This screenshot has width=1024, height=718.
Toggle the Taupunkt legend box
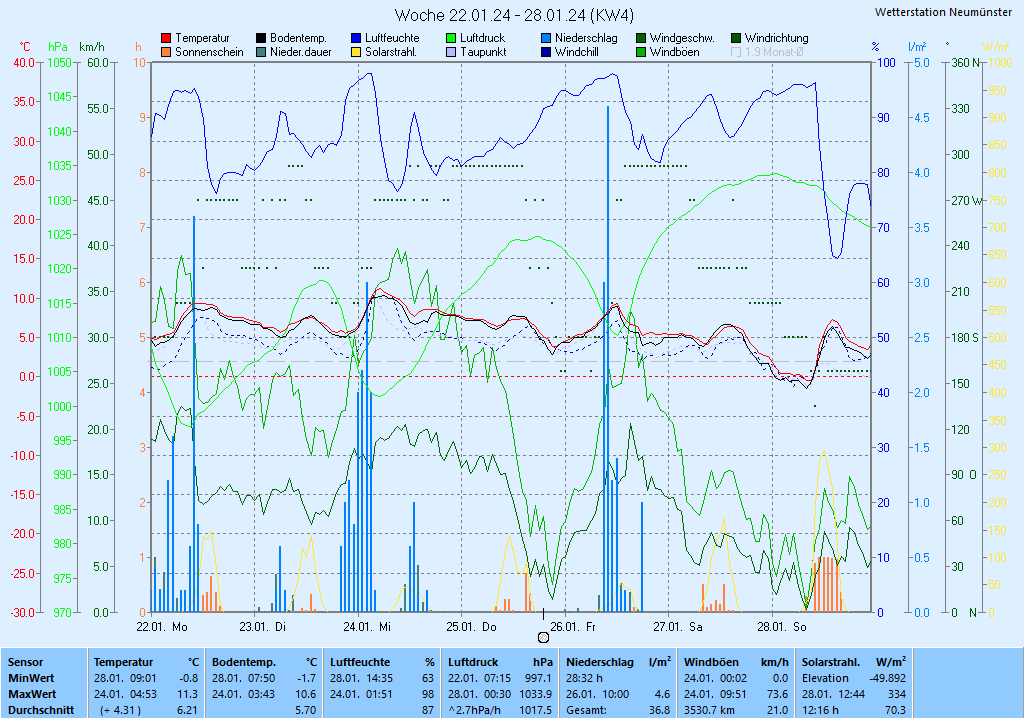tap(451, 52)
